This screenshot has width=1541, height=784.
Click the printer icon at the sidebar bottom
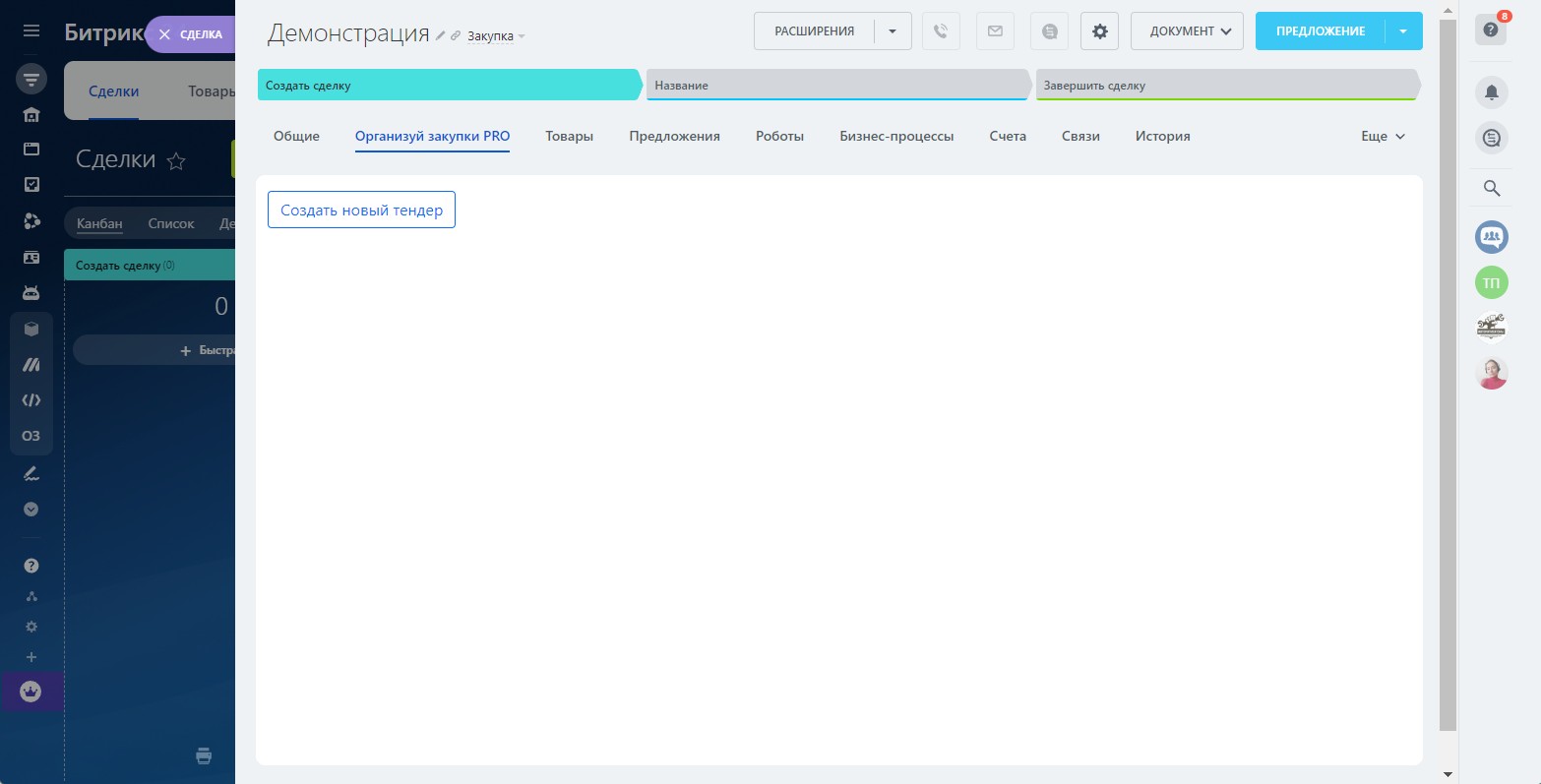coord(204,755)
